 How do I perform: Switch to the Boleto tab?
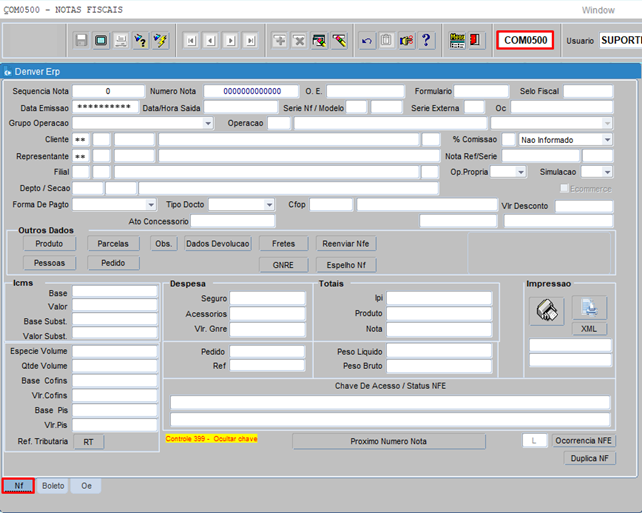(x=53, y=486)
